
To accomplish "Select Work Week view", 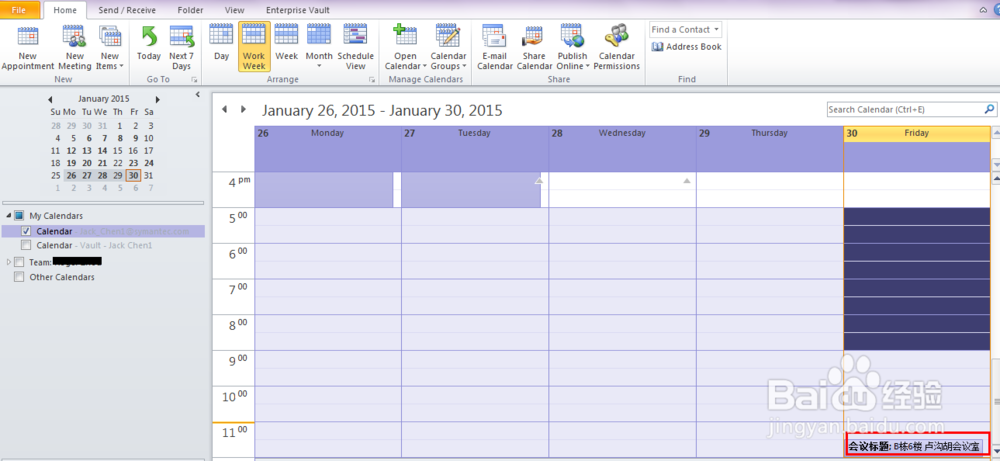I will (x=254, y=47).
